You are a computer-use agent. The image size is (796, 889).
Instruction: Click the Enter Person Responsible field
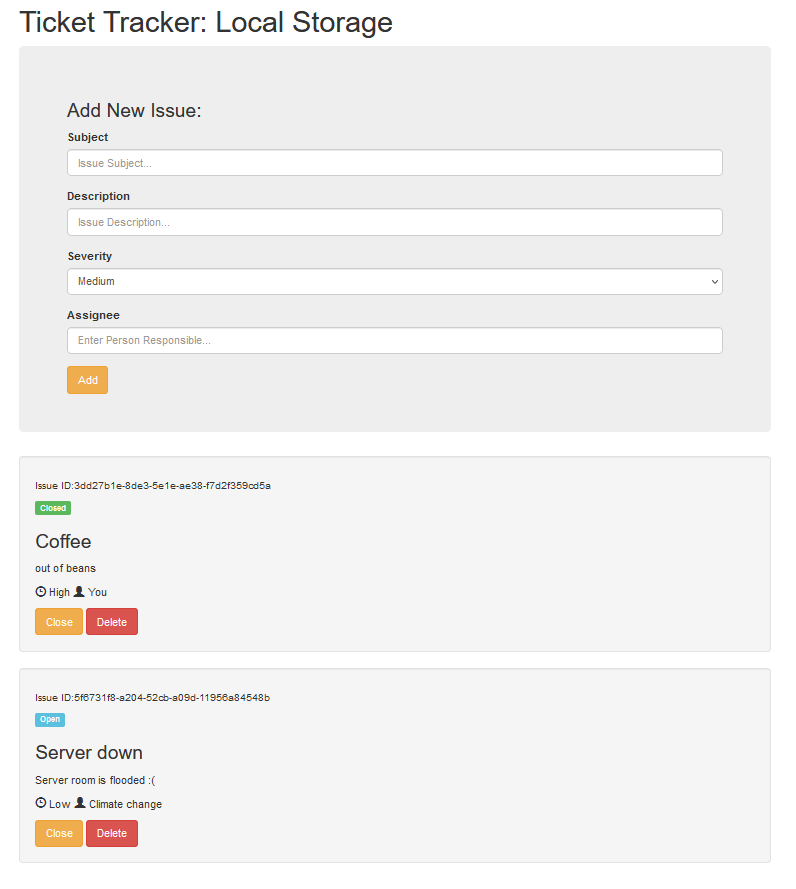point(395,340)
